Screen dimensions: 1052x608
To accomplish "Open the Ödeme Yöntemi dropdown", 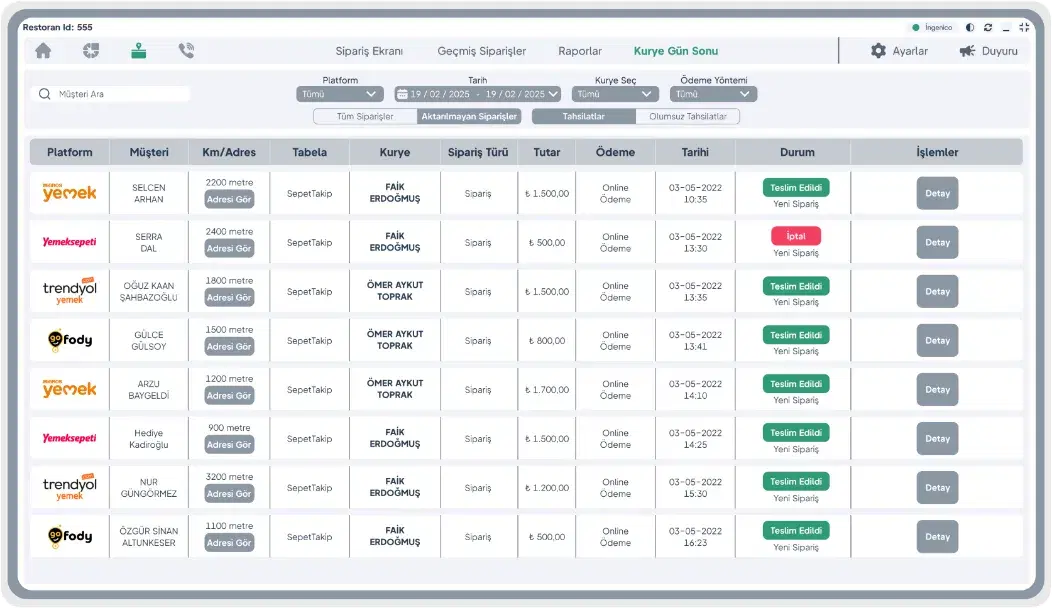I will point(713,94).
